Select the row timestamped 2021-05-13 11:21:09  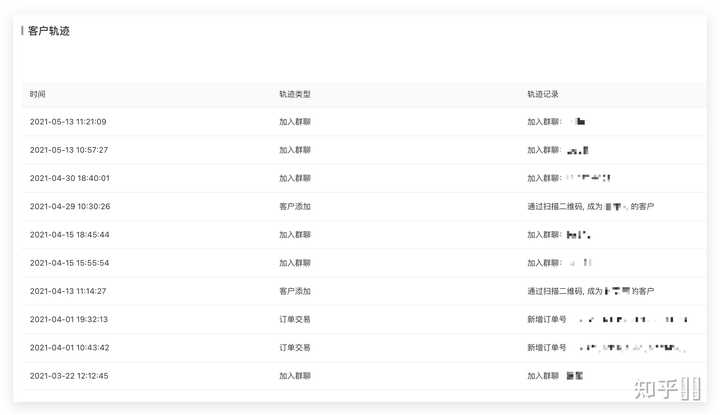[68, 122]
